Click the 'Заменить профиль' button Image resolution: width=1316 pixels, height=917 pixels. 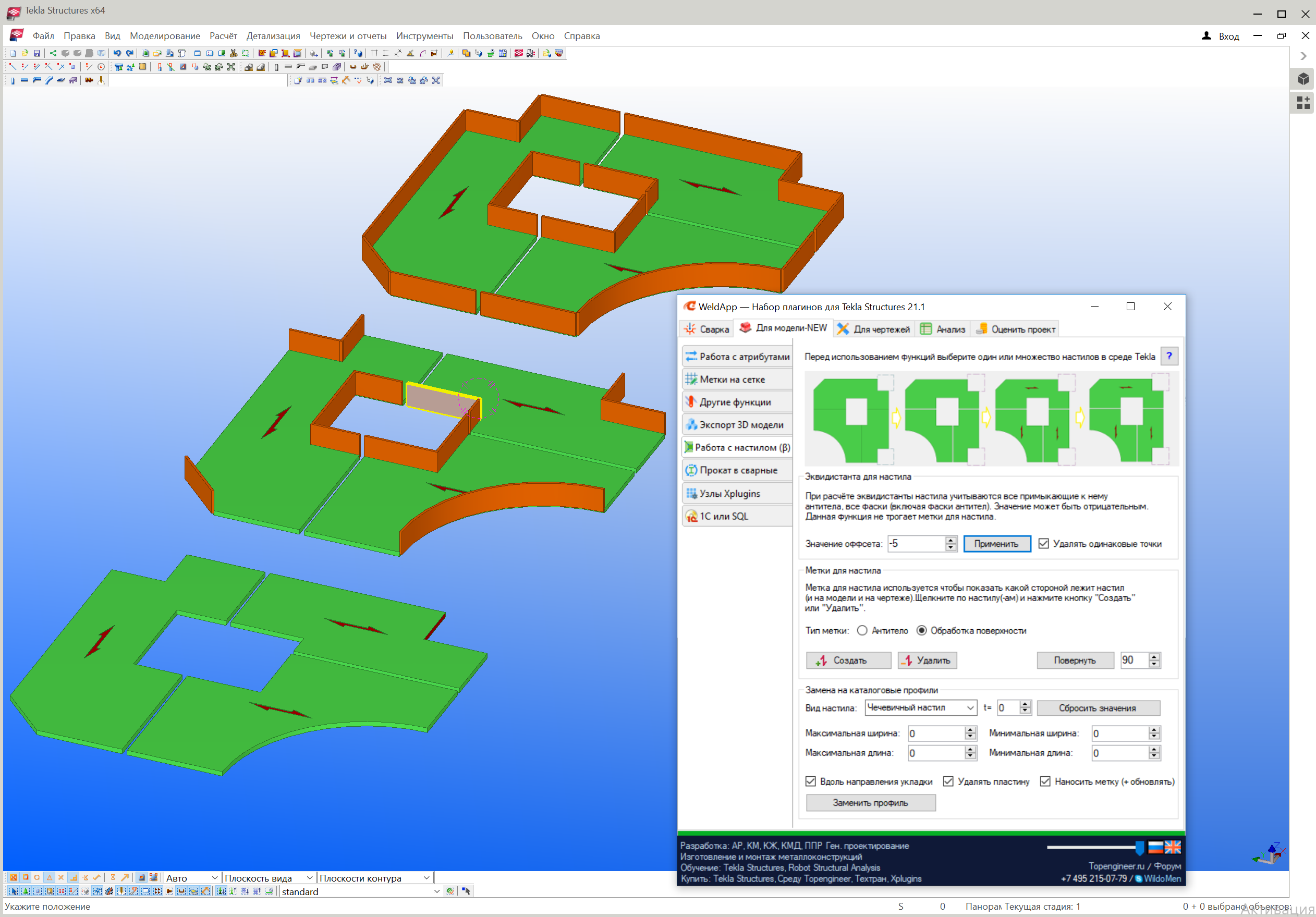[x=871, y=802]
